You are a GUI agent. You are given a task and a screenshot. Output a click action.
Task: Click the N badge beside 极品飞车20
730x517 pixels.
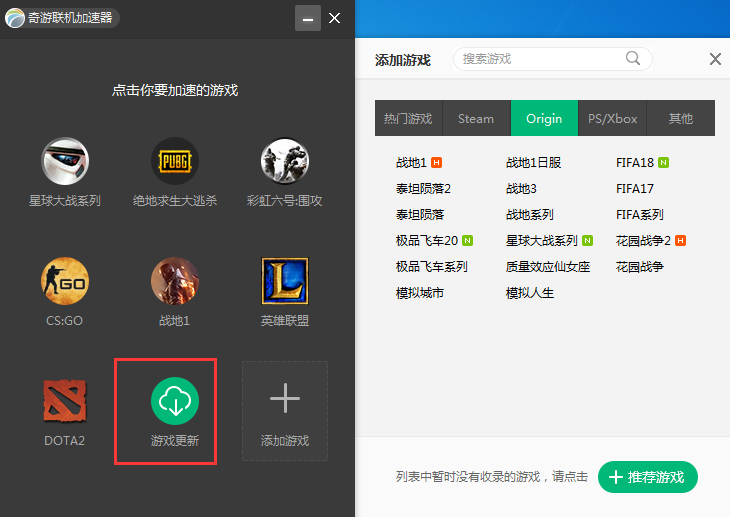(x=467, y=241)
